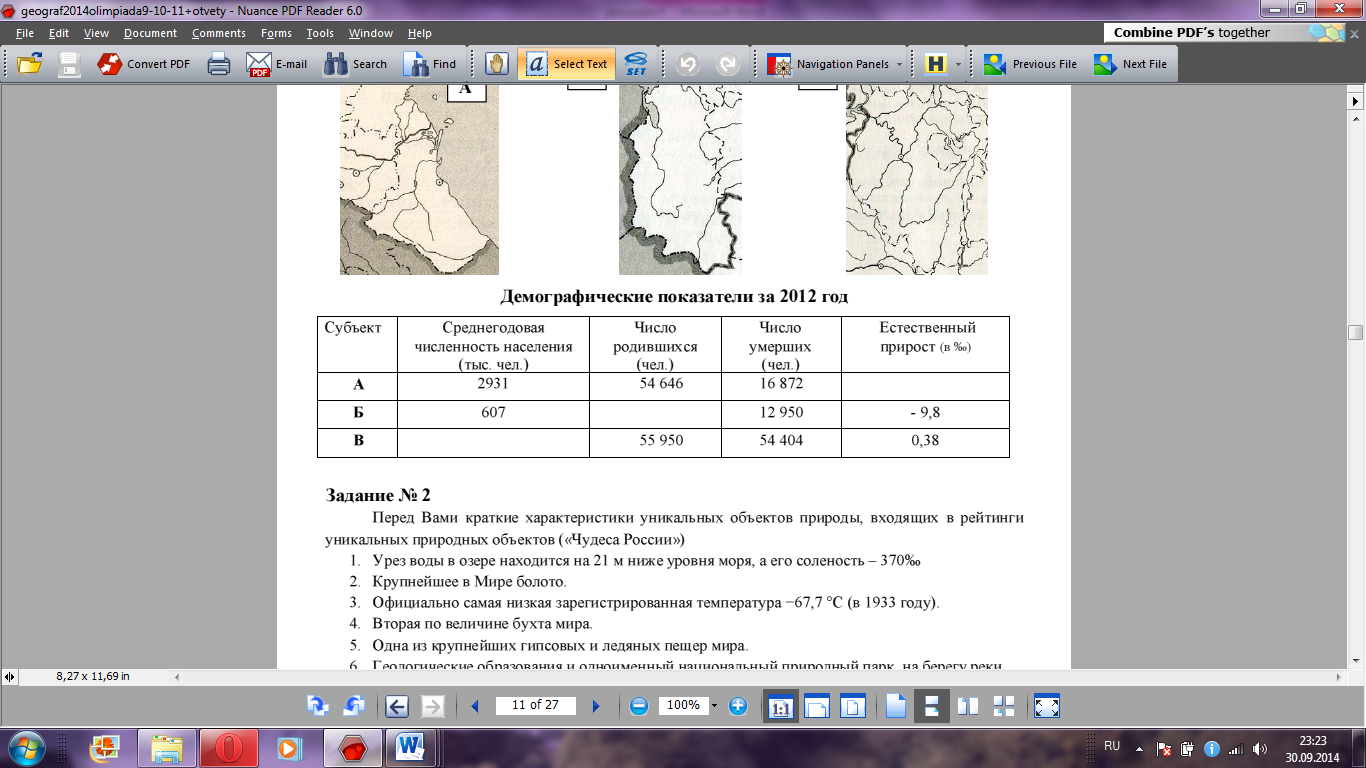Click the Print icon
The height and width of the screenshot is (768, 1366).
(x=219, y=64)
